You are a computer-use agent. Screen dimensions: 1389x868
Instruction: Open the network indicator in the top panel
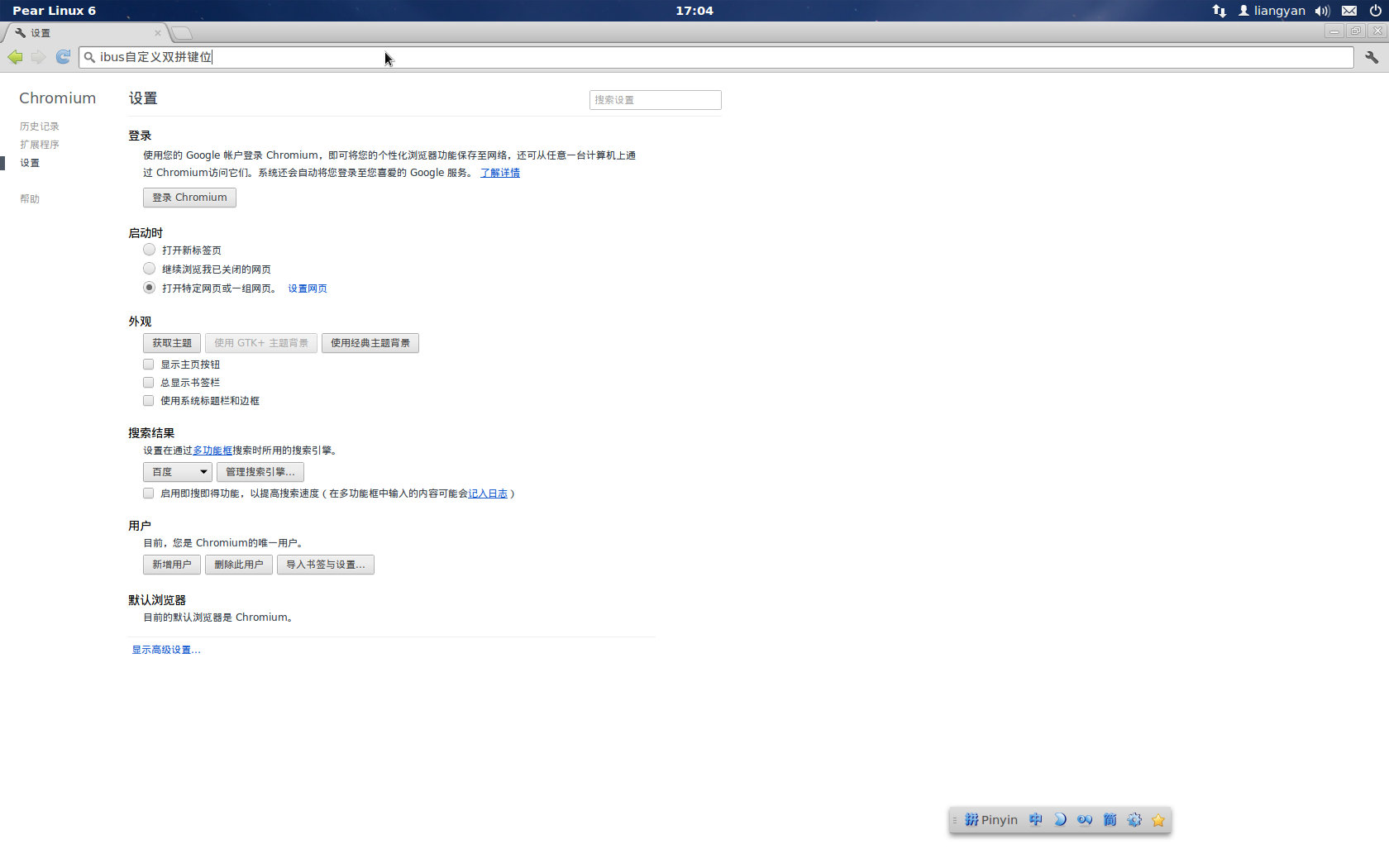point(1220,11)
